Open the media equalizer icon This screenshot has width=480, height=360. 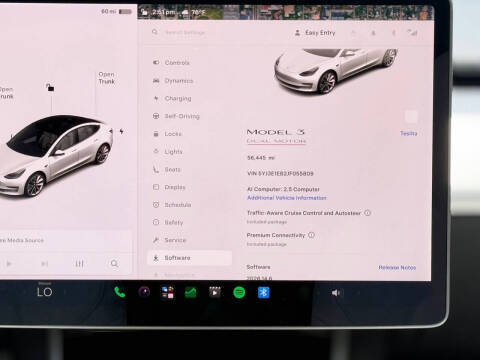pyautogui.click(x=79, y=264)
